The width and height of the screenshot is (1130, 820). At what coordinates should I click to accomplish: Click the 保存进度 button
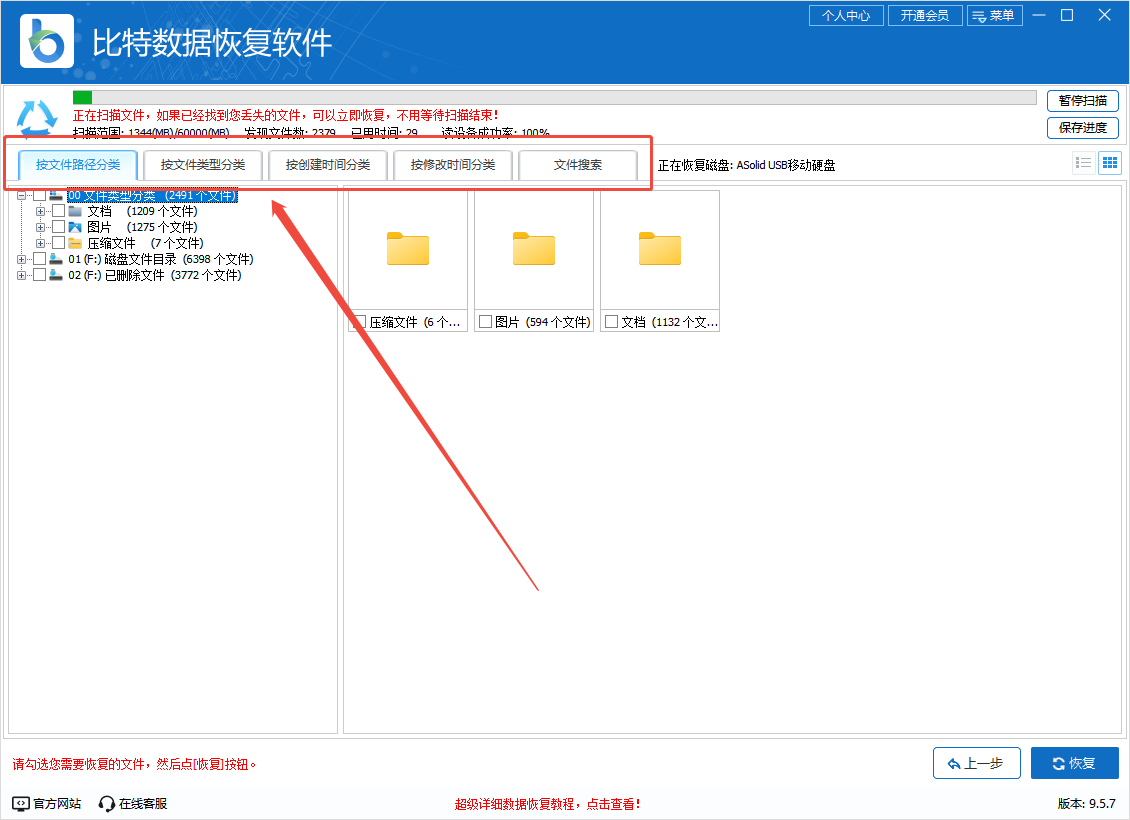(1082, 128)
